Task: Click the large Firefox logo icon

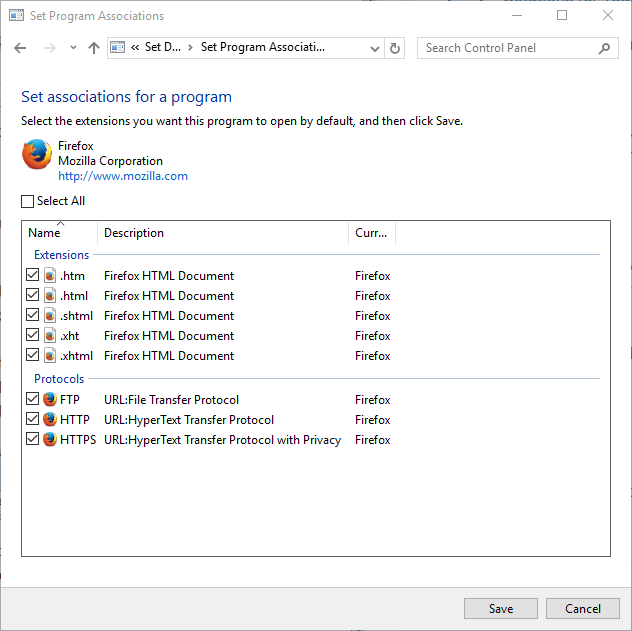Action: pyautogui.click(x=37, y=154)
